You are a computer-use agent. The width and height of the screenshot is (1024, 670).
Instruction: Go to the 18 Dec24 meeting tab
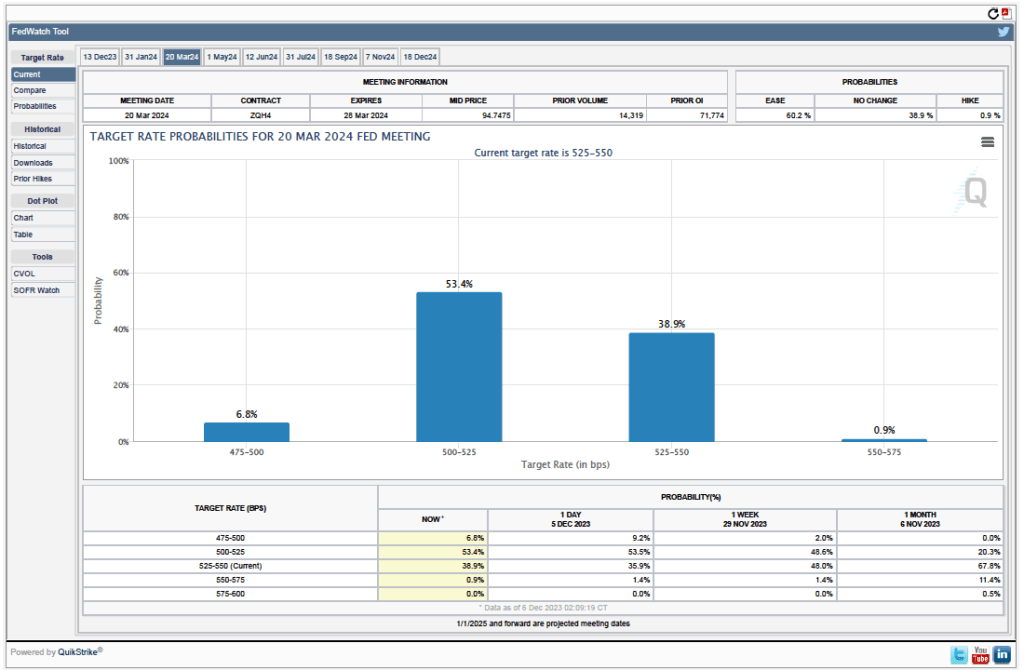[x=419, y=57]
